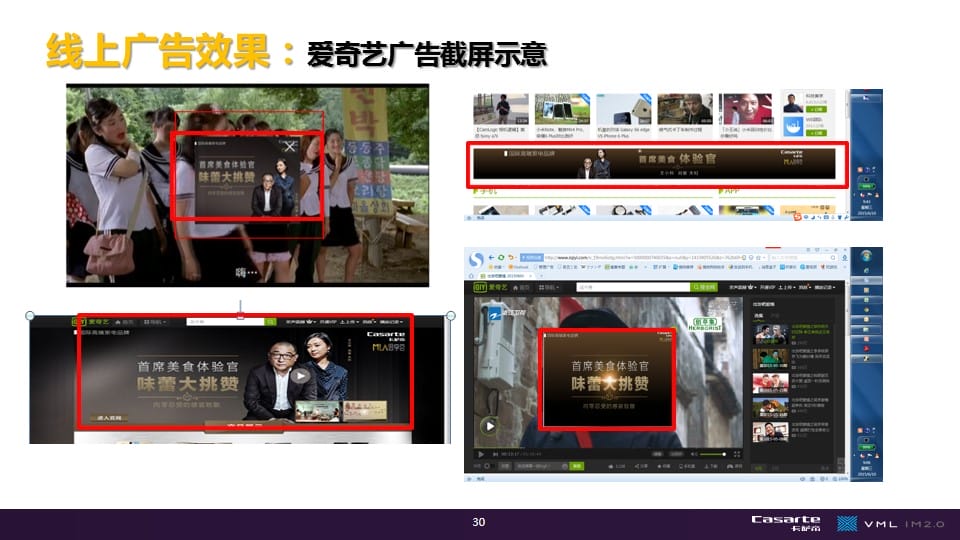Play the banner video with round play button
This screenshot has width=960, height=540.
[x=299, y=376]
